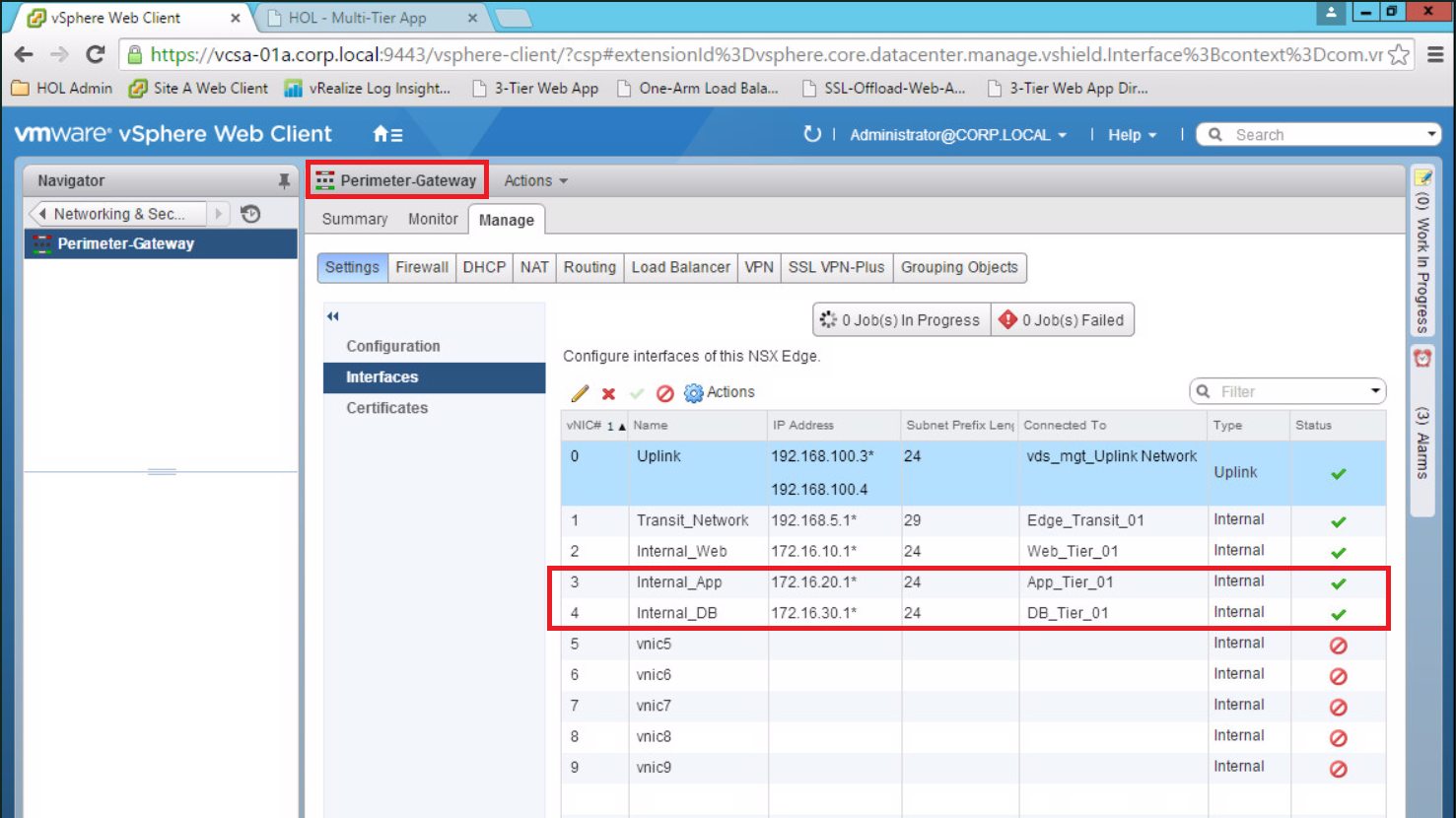The width and height of the screenshot is (1456, 818).
Task: Open the Alarms side panel
Action: pos(1422,429)
